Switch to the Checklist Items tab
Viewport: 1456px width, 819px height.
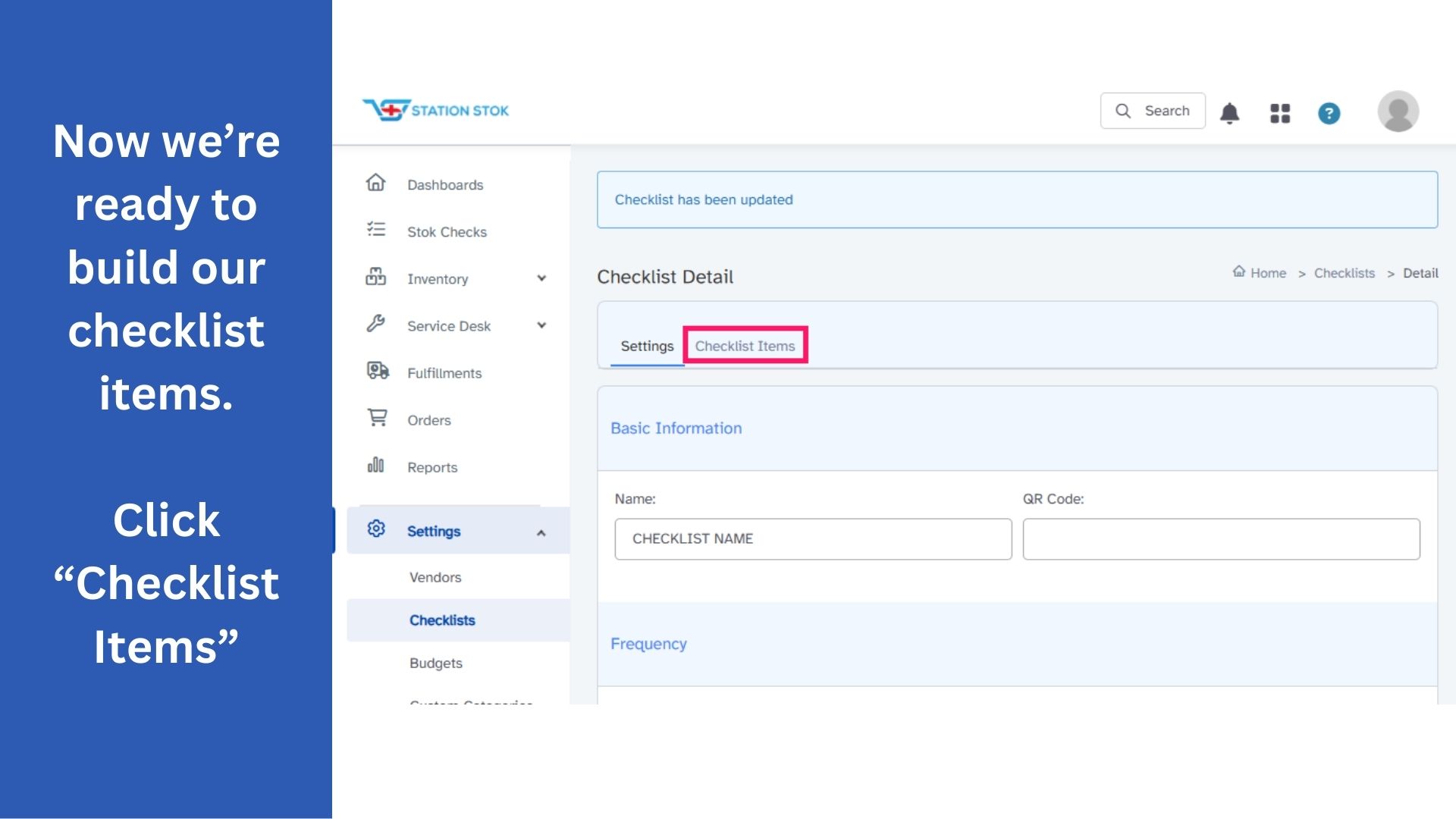point(745,346)
